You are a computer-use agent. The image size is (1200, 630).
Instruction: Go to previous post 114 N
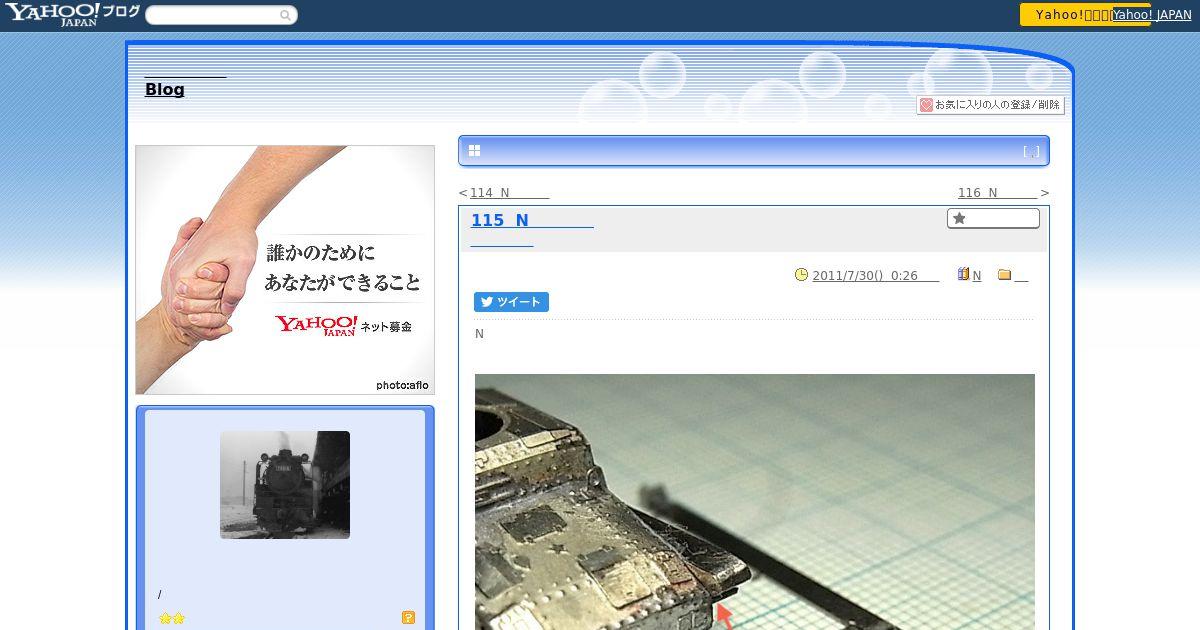point(509,193)
